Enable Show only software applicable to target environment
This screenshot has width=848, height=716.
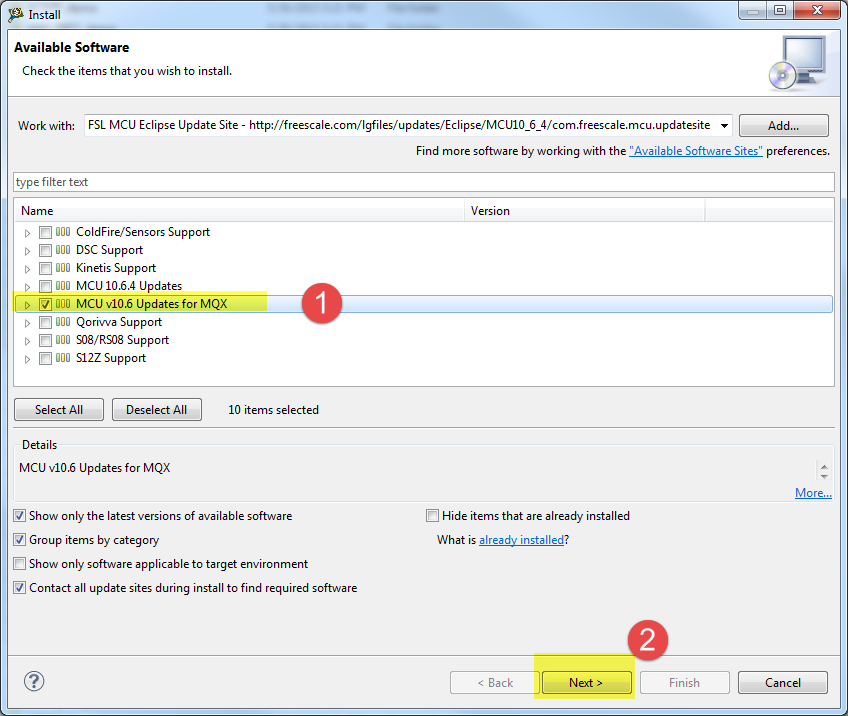point(19,563)
